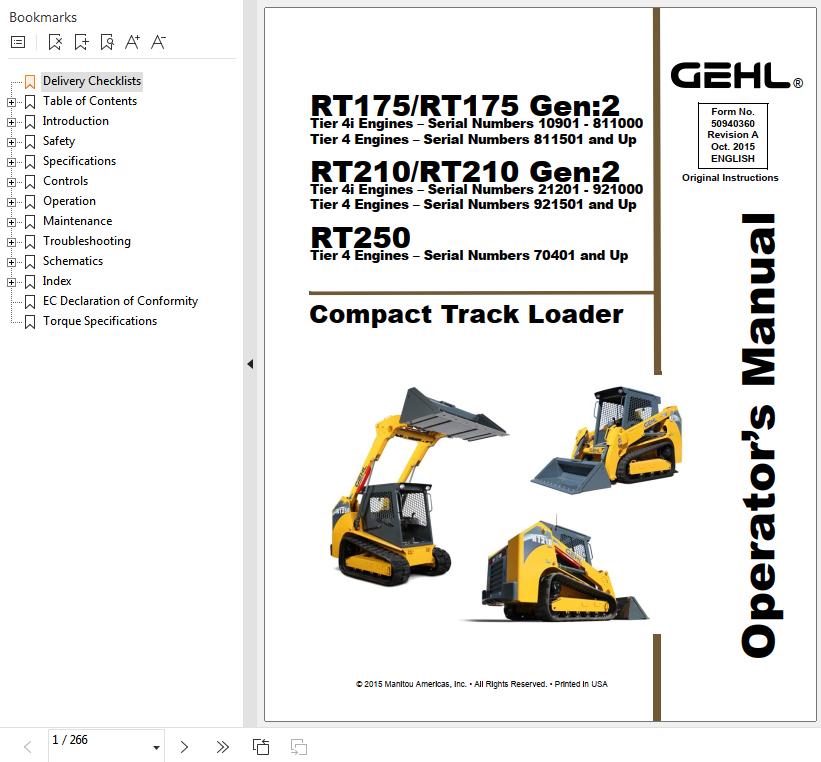This screenshot has height=762, width=821.
Task: Expand the Table of Contents bookmark
Action: (11, 102)
